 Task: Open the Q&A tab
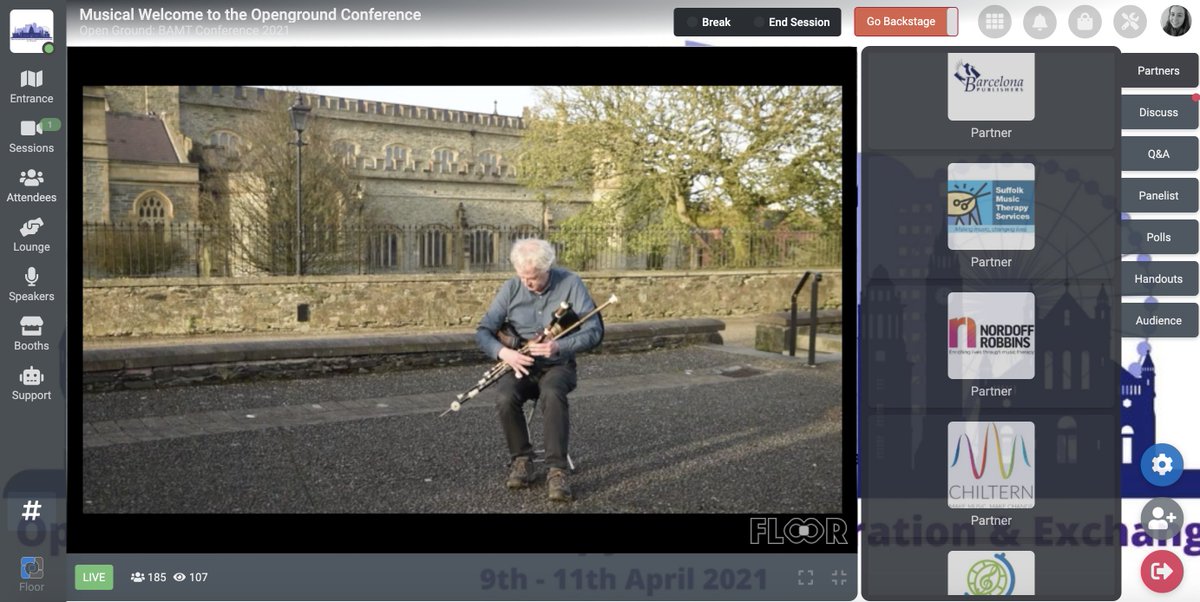pos(1158,154)
